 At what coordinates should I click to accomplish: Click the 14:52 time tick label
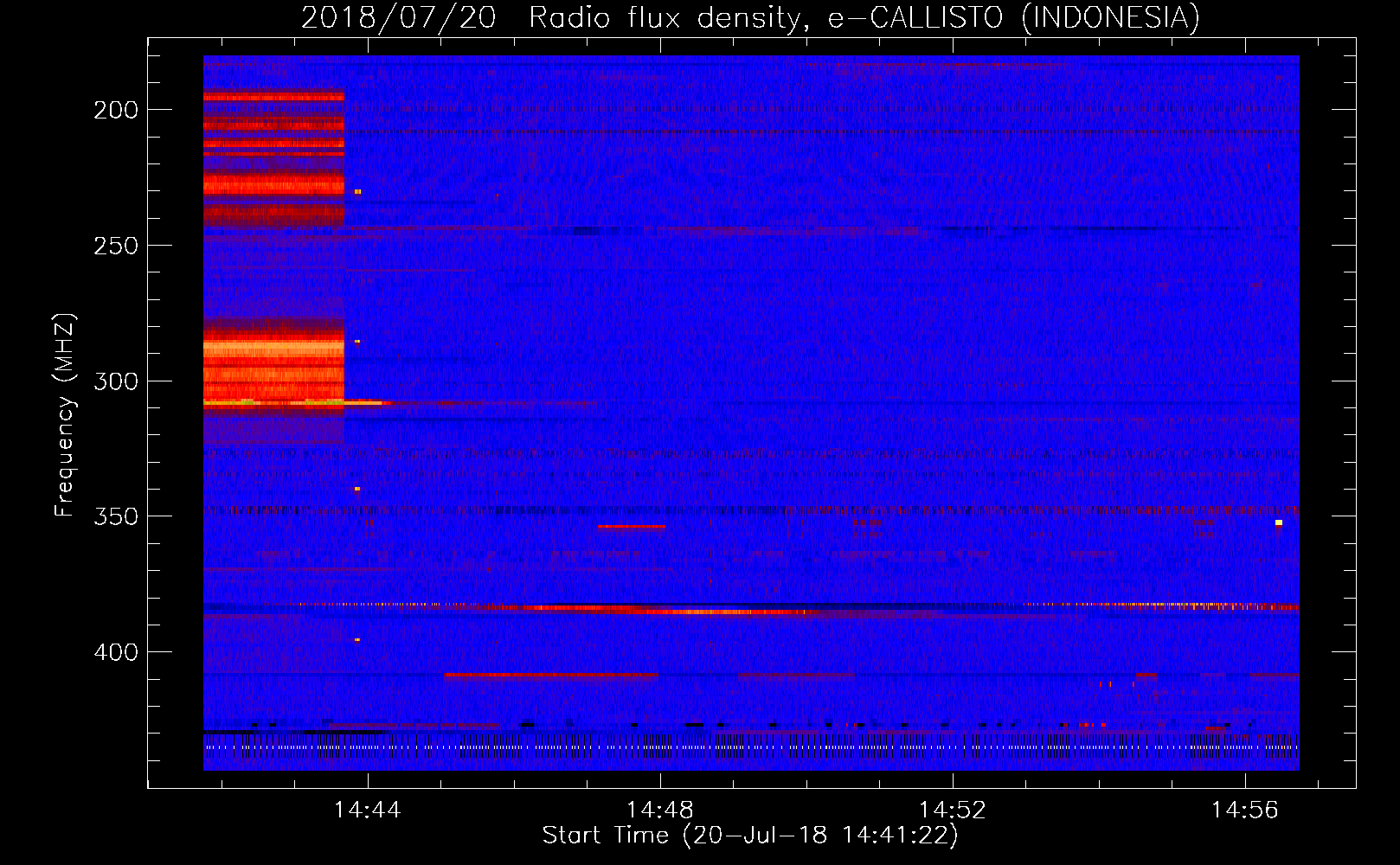point(953,810)
